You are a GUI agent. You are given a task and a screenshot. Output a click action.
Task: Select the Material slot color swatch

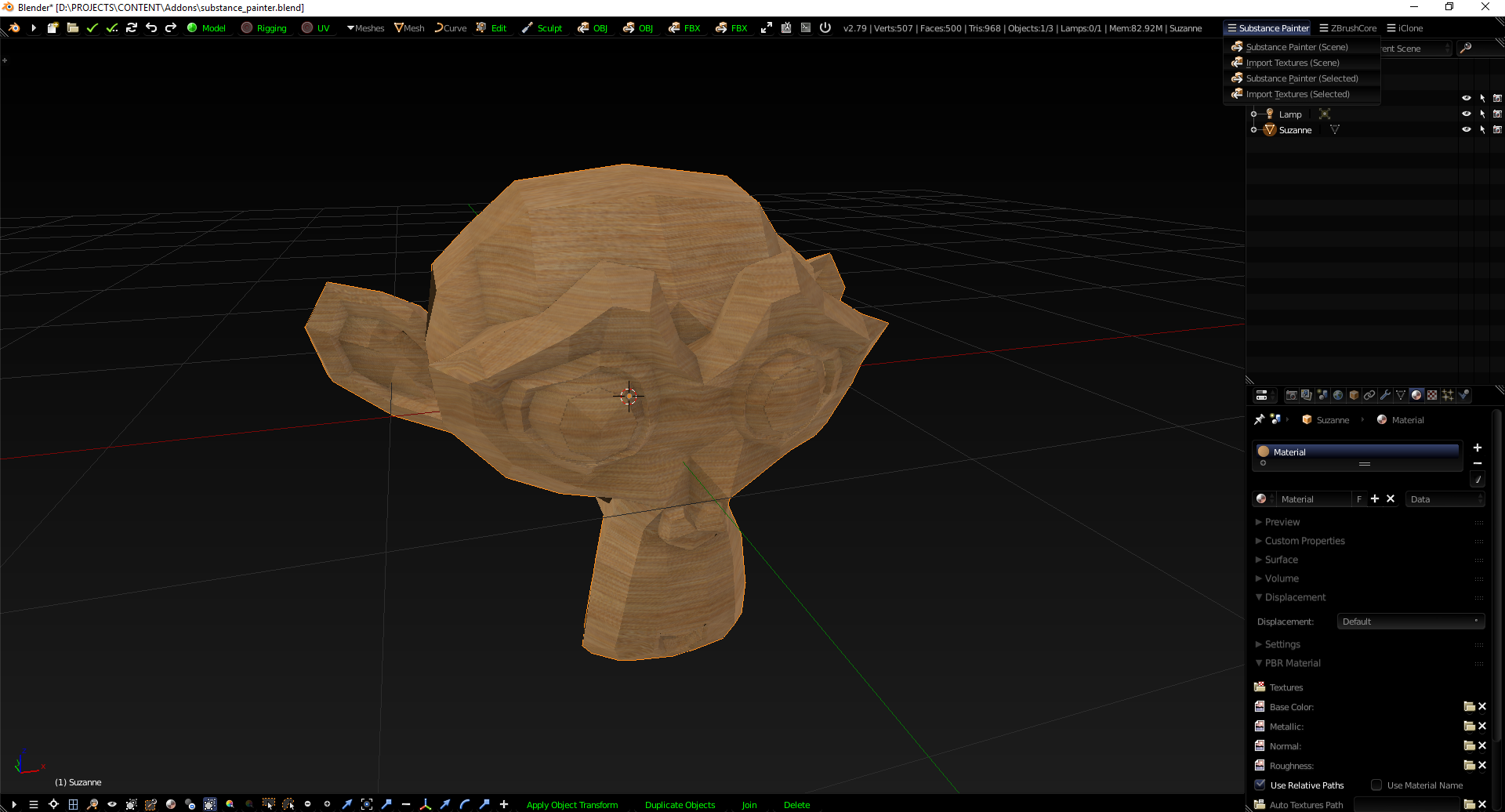[1264, 451]
